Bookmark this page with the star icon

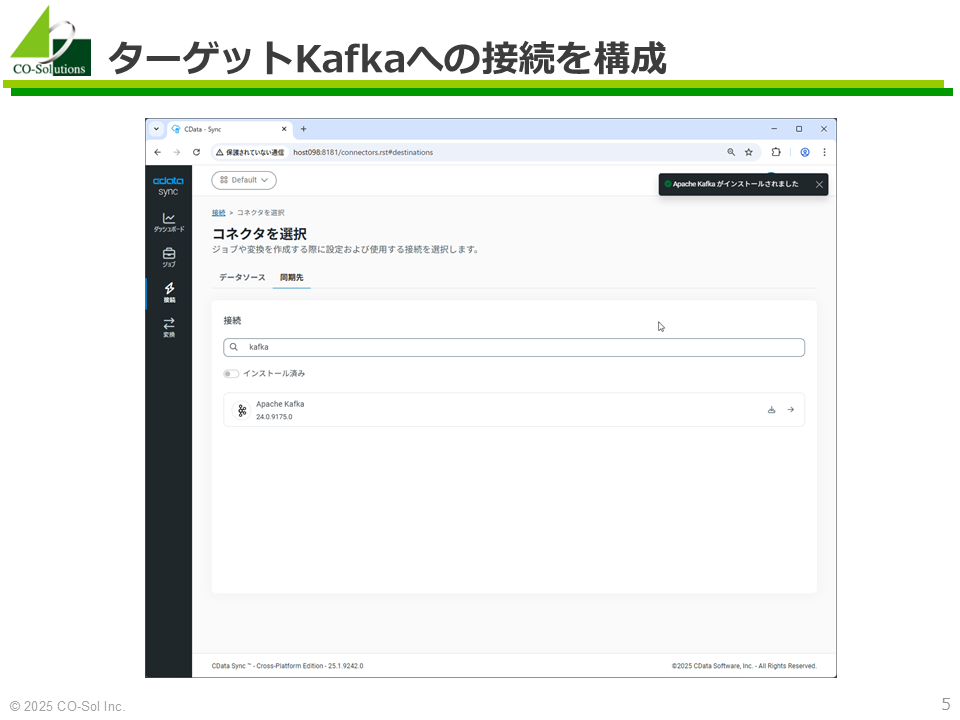pyautogui.click(x=749, y=152)
